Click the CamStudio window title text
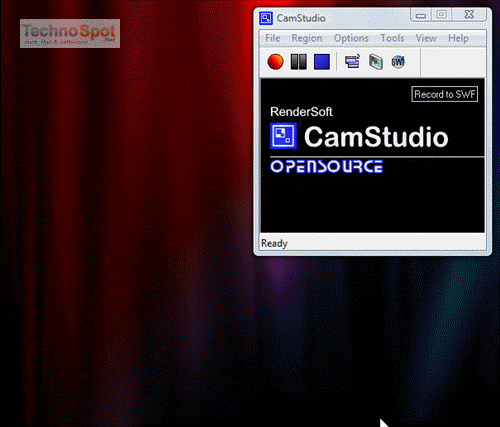Image resolution: width=500 pixels, height=427 pixels. (301, 18)
